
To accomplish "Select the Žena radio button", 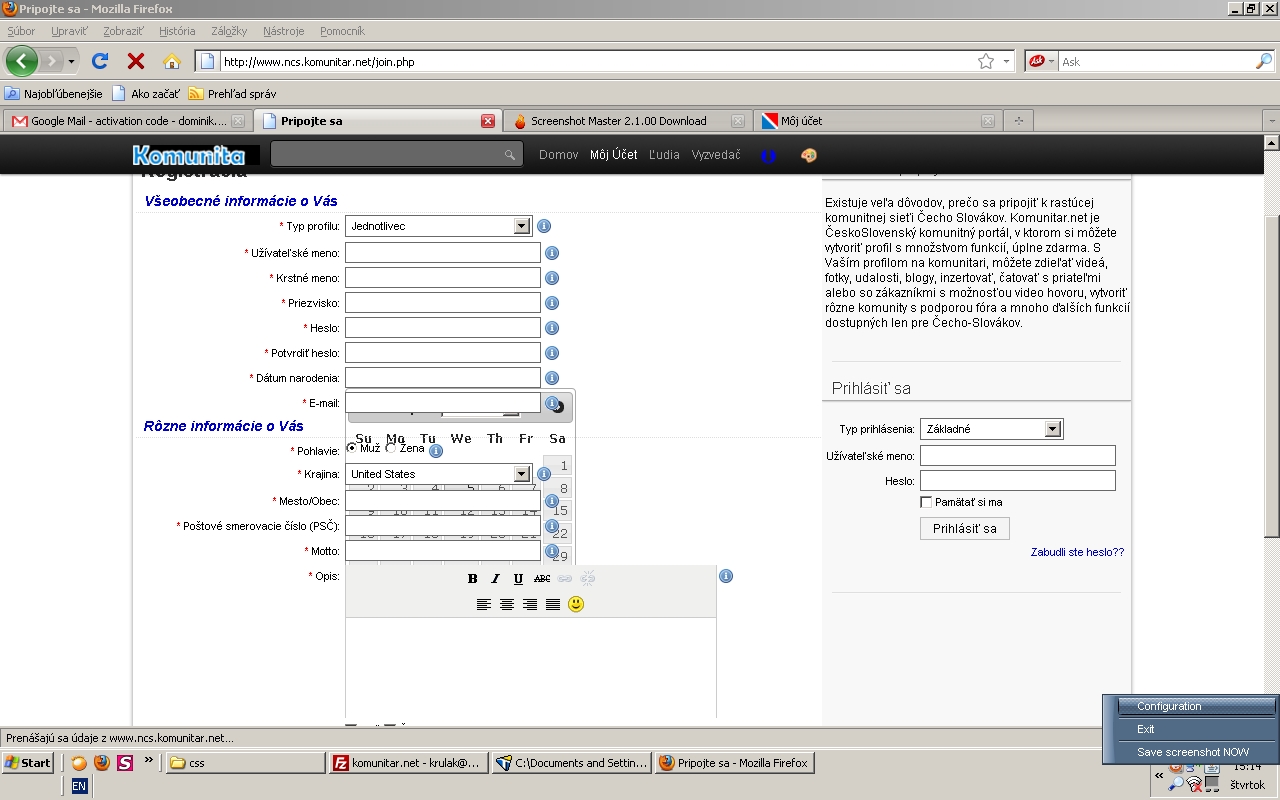I will [x=391, y=448].
